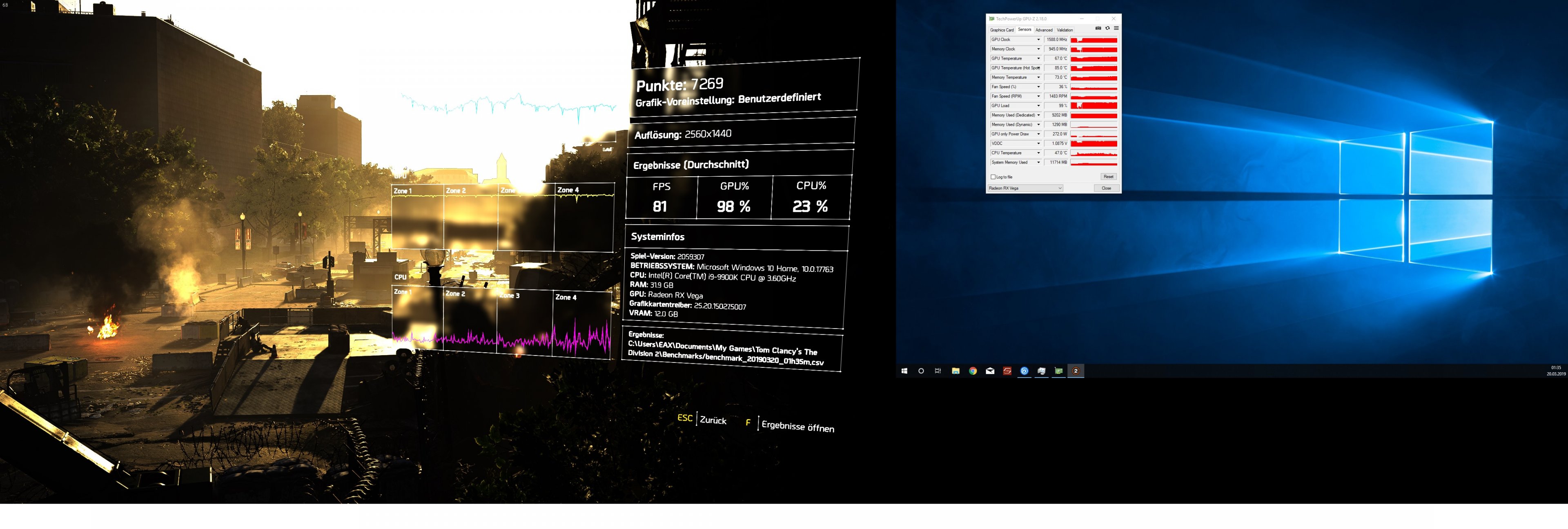Viewport: 1568px width, 529px height.
Task: Switch to The Division 2 taskbar icon
Action: pos(1076,371)
